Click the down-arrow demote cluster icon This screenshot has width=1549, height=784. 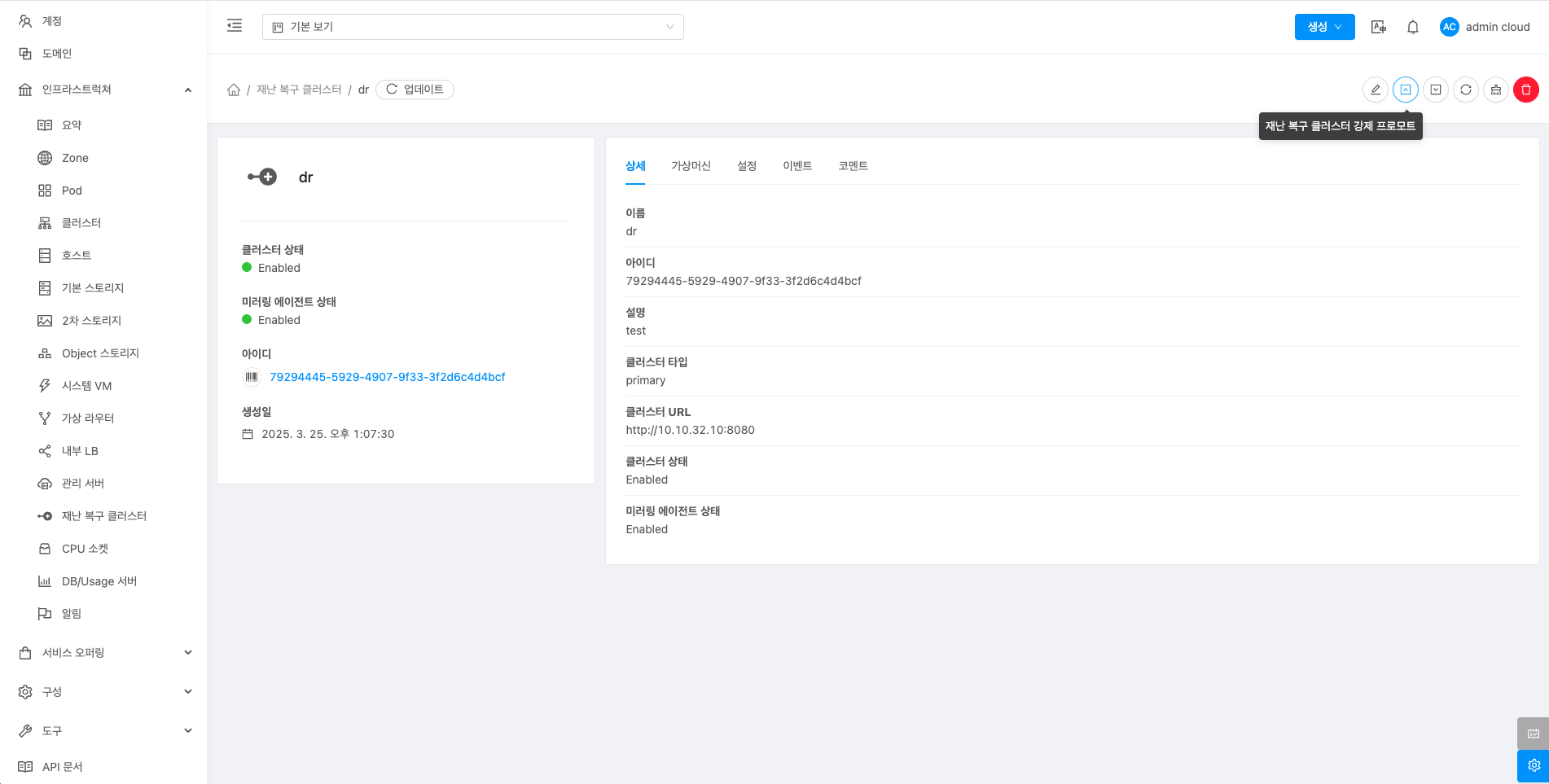1435,90
